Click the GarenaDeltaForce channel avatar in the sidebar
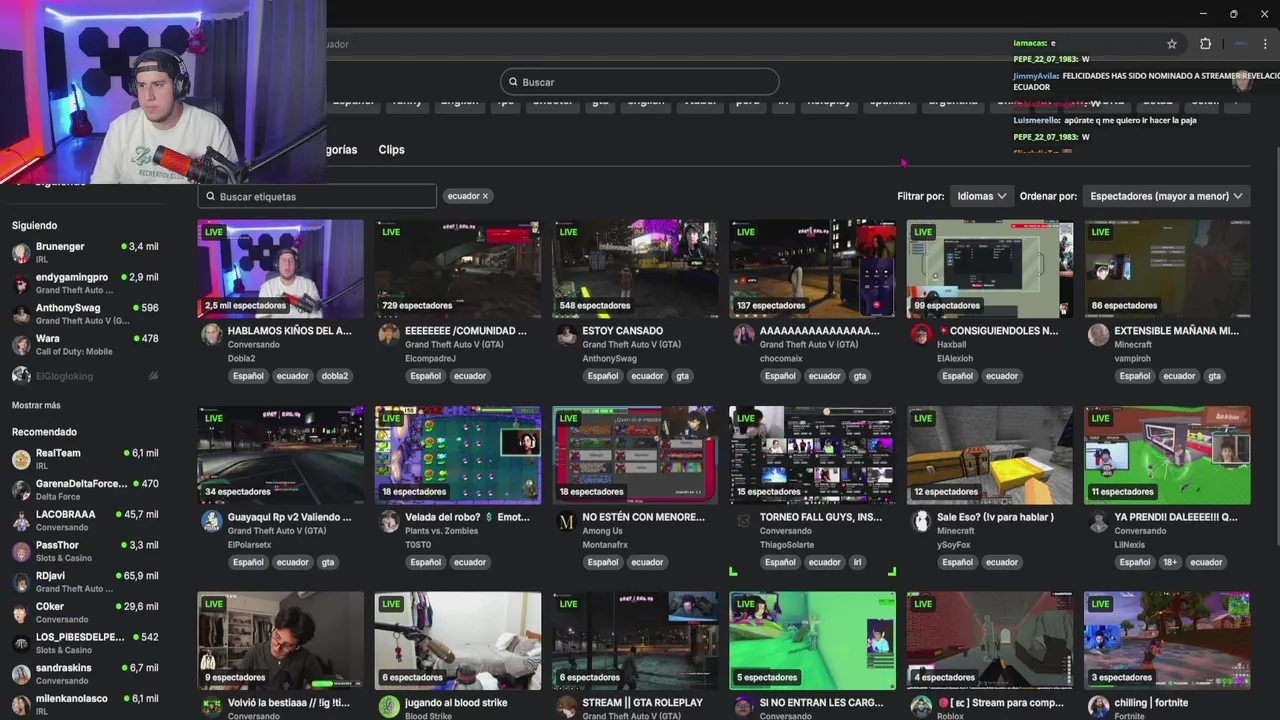The width and height of the screenshot is (1280, 720). click(x=21, y=489)
